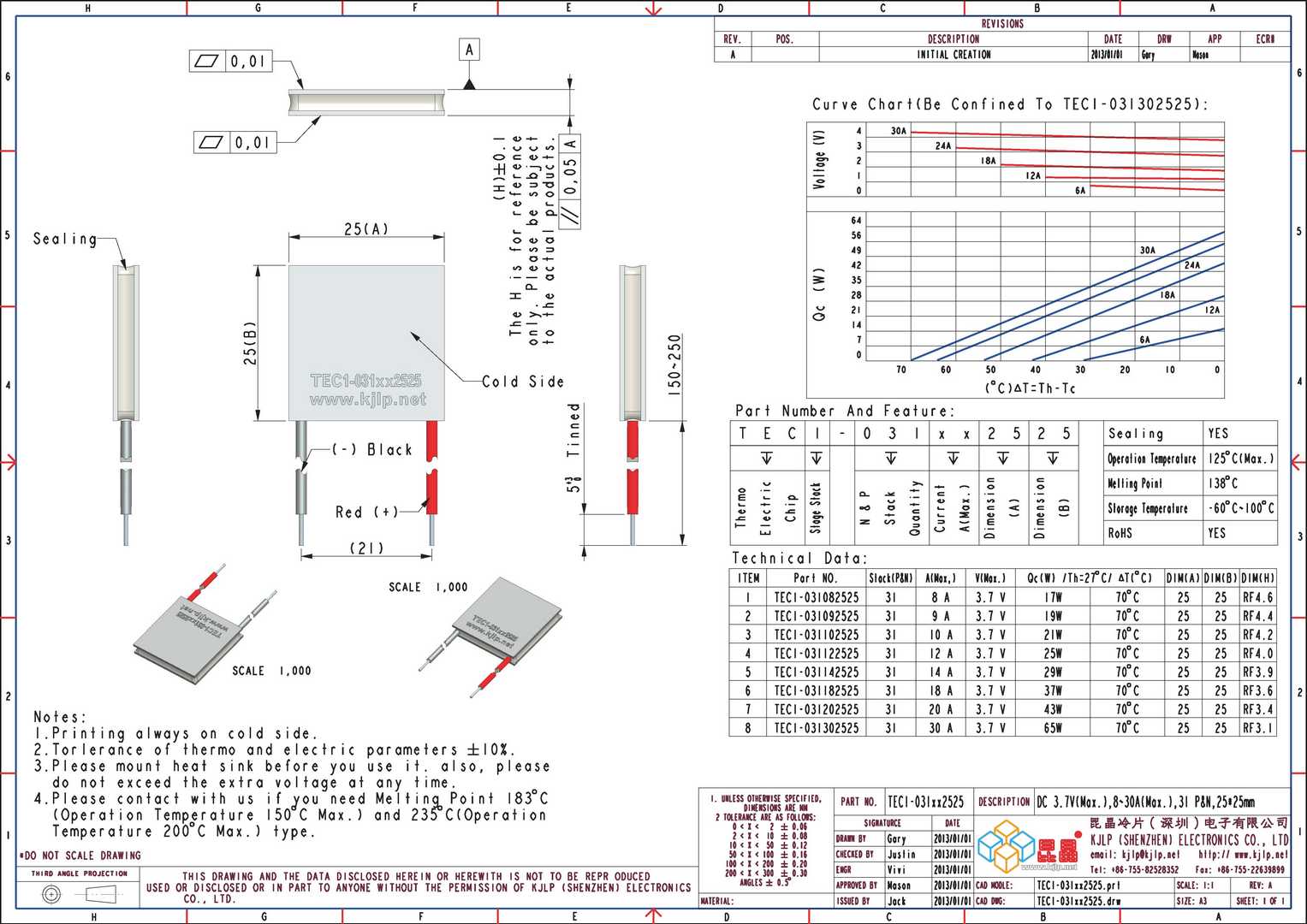Click the 'MATERIAL:' field in title block
This screenshot has width=1307, height=924.
click(717, 901)
